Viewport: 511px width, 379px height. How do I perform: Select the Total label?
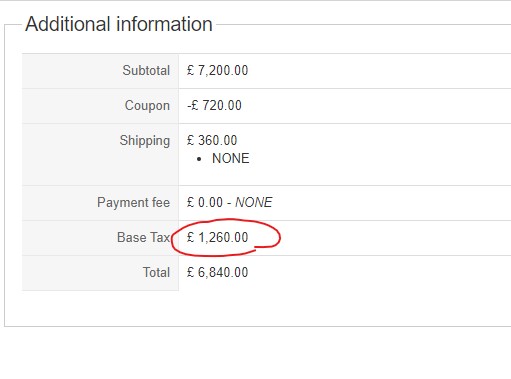click(x=156, y=272)
